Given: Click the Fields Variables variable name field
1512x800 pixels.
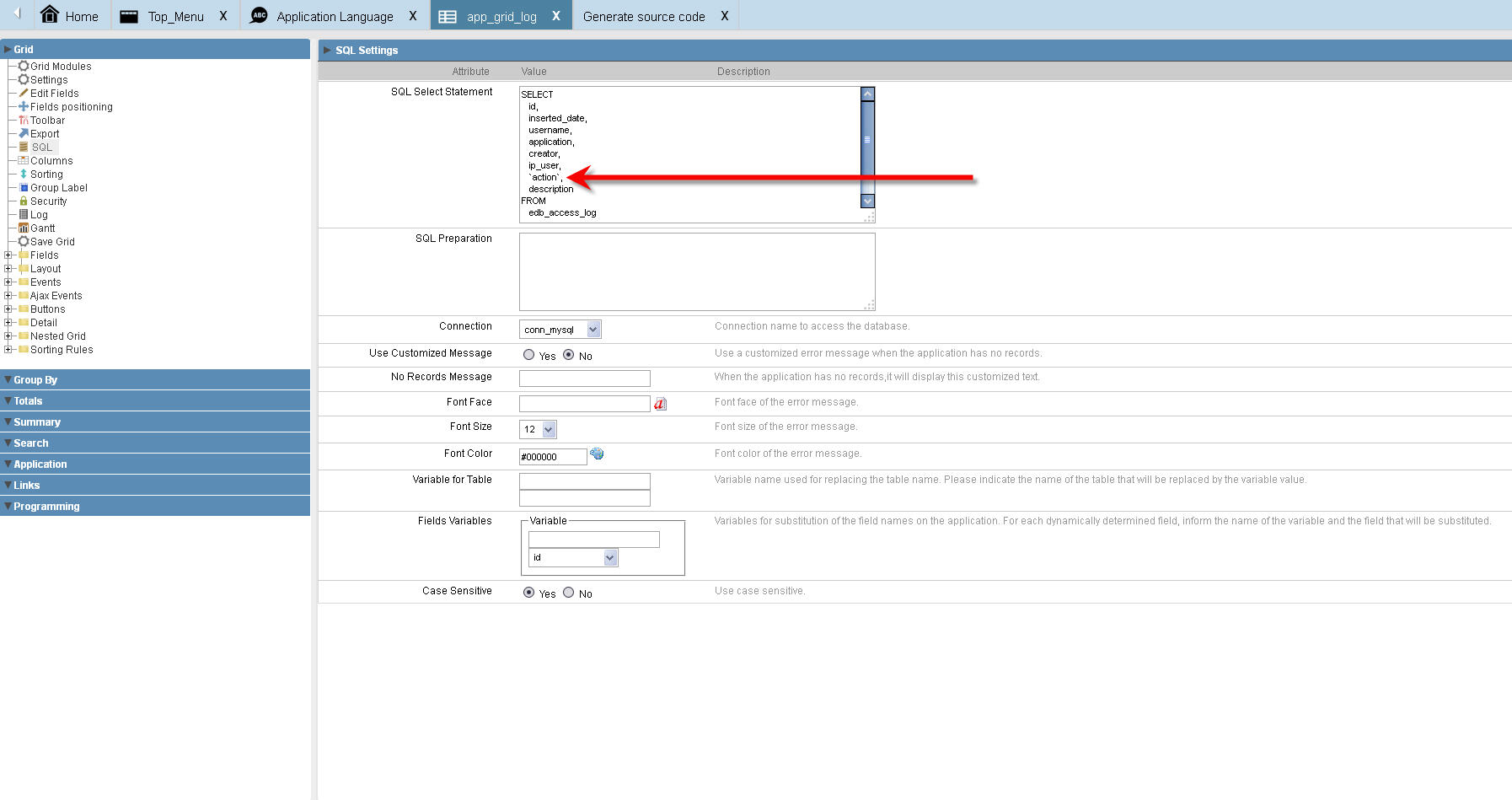Looking at the screenshot, I should pos(594,540).
